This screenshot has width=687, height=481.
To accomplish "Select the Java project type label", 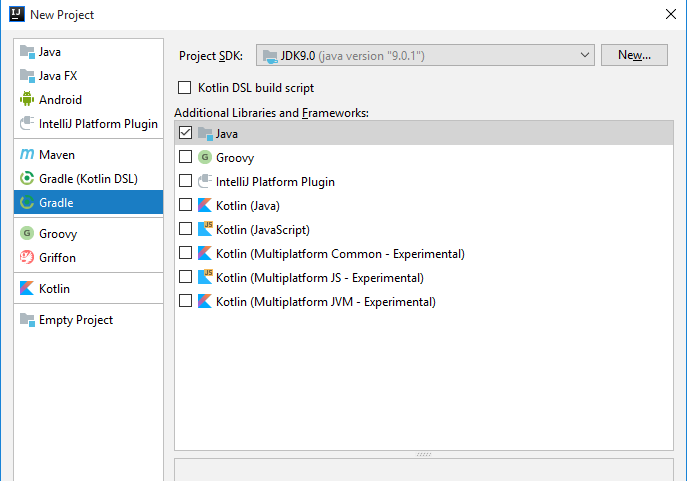I will pos(50,52).
